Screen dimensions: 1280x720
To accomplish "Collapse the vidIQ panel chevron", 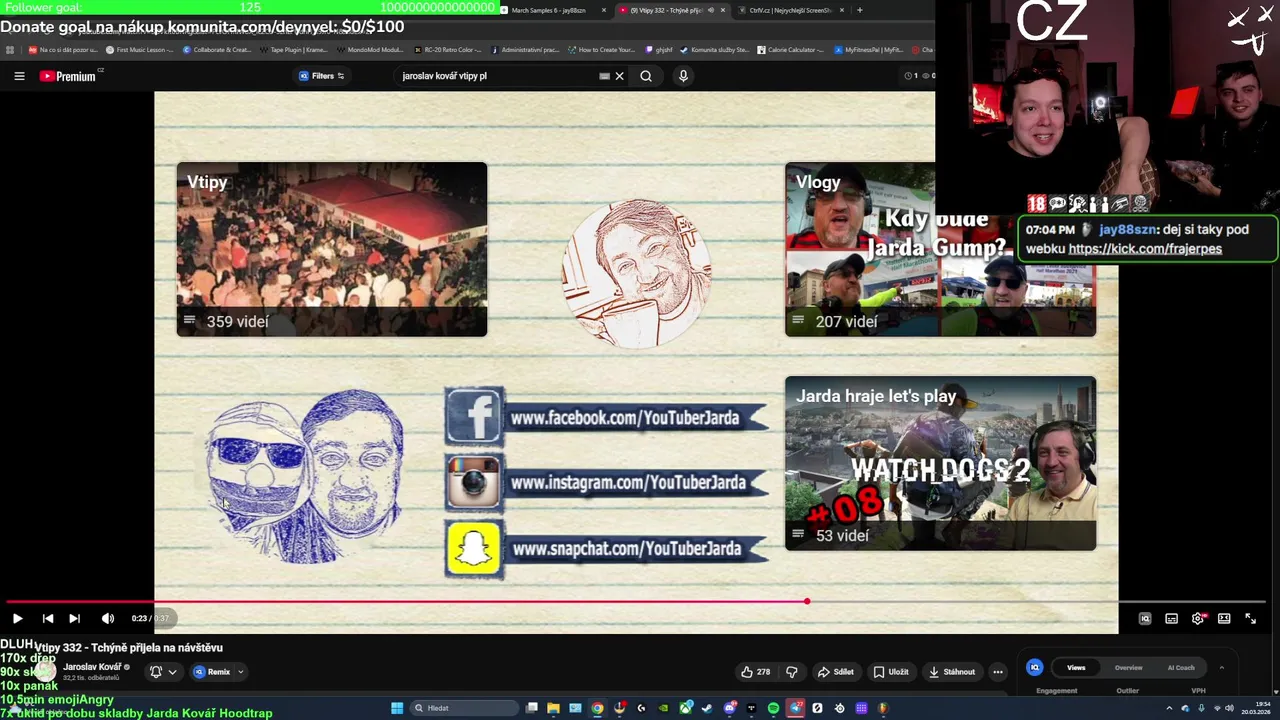I will point(1221,667).
